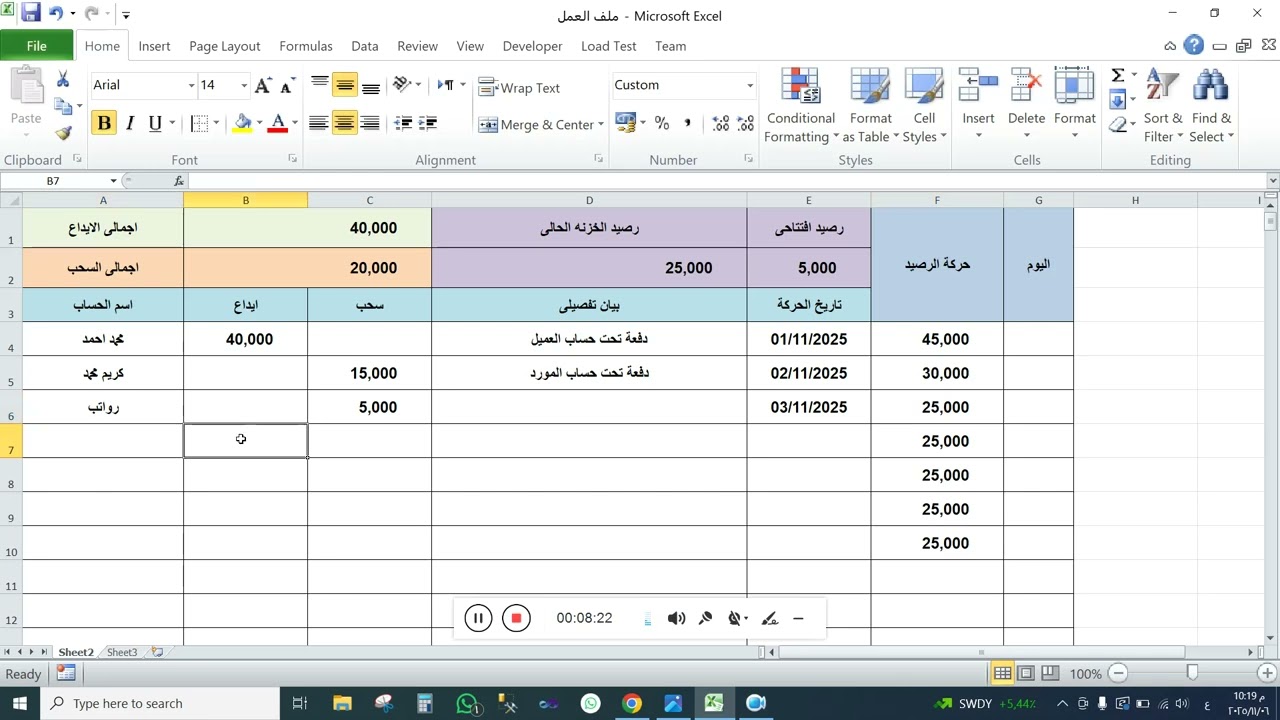Image resolution: width=1280 pixels, height=720 pixels.
Task: Open Sort & Filter menu
Action: click(x=1163, y=106)
